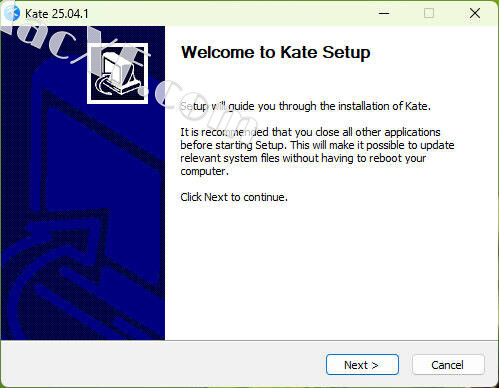Click the Kate app icon in title bar
Viewport: 499px width, 388px height.
coord(12,13)
